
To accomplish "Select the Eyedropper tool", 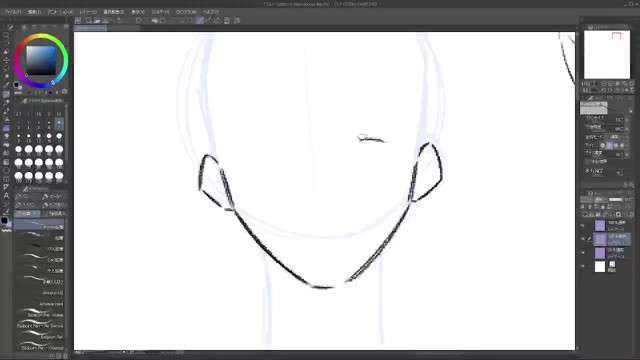I will coord(6,85).
